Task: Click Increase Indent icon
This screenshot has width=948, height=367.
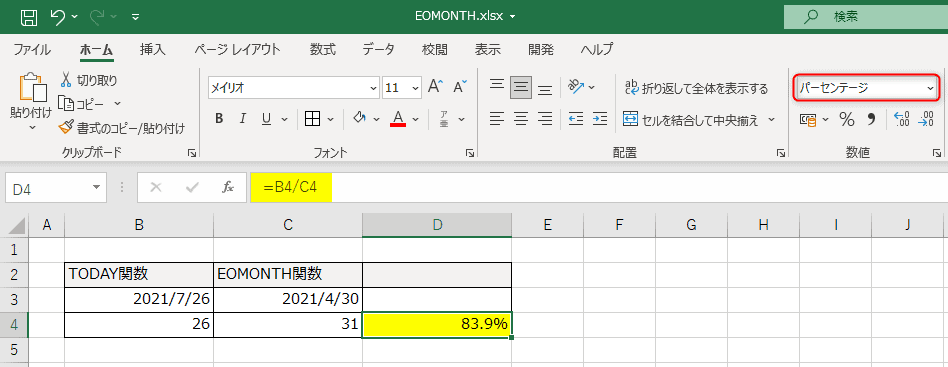Action: (x=600, y=119)
